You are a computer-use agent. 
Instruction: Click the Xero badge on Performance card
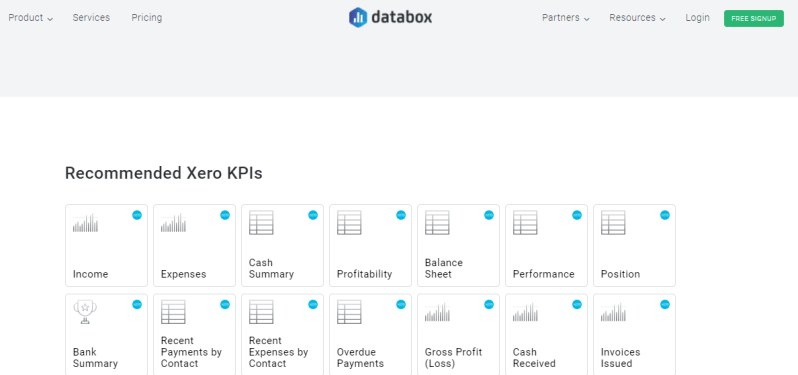click(577, 215)
